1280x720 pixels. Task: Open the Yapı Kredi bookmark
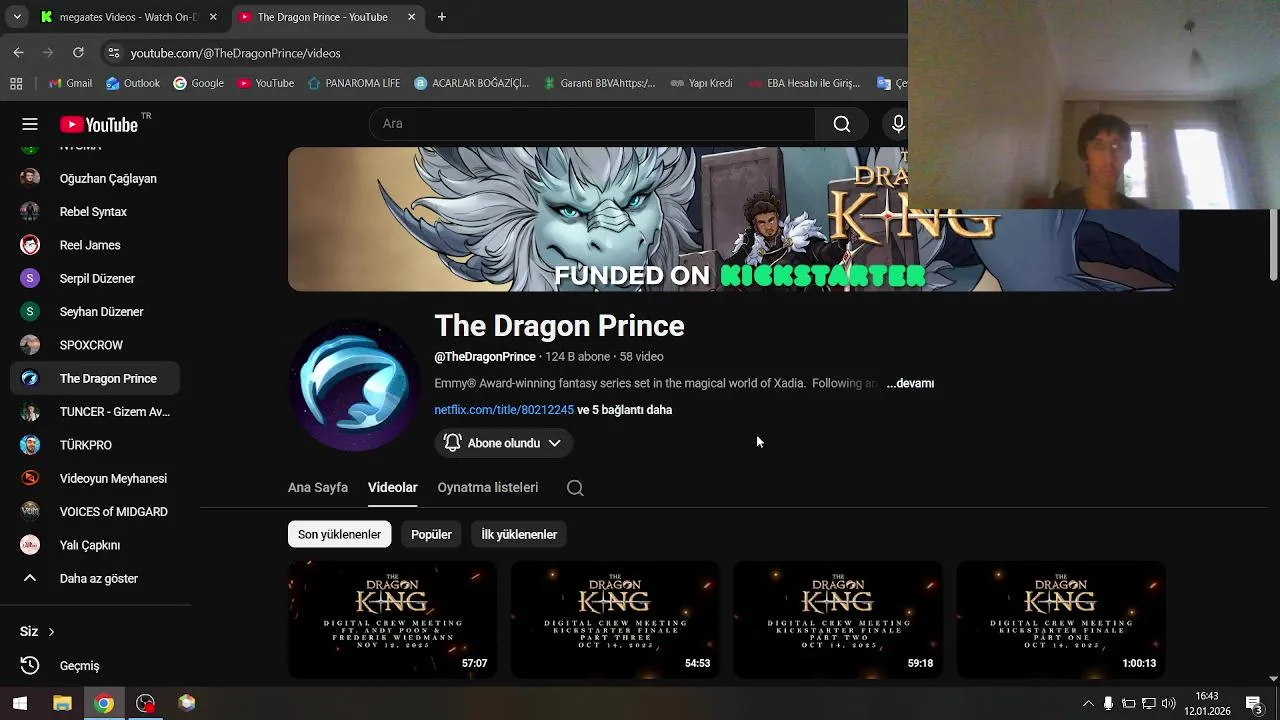point(701,83)
